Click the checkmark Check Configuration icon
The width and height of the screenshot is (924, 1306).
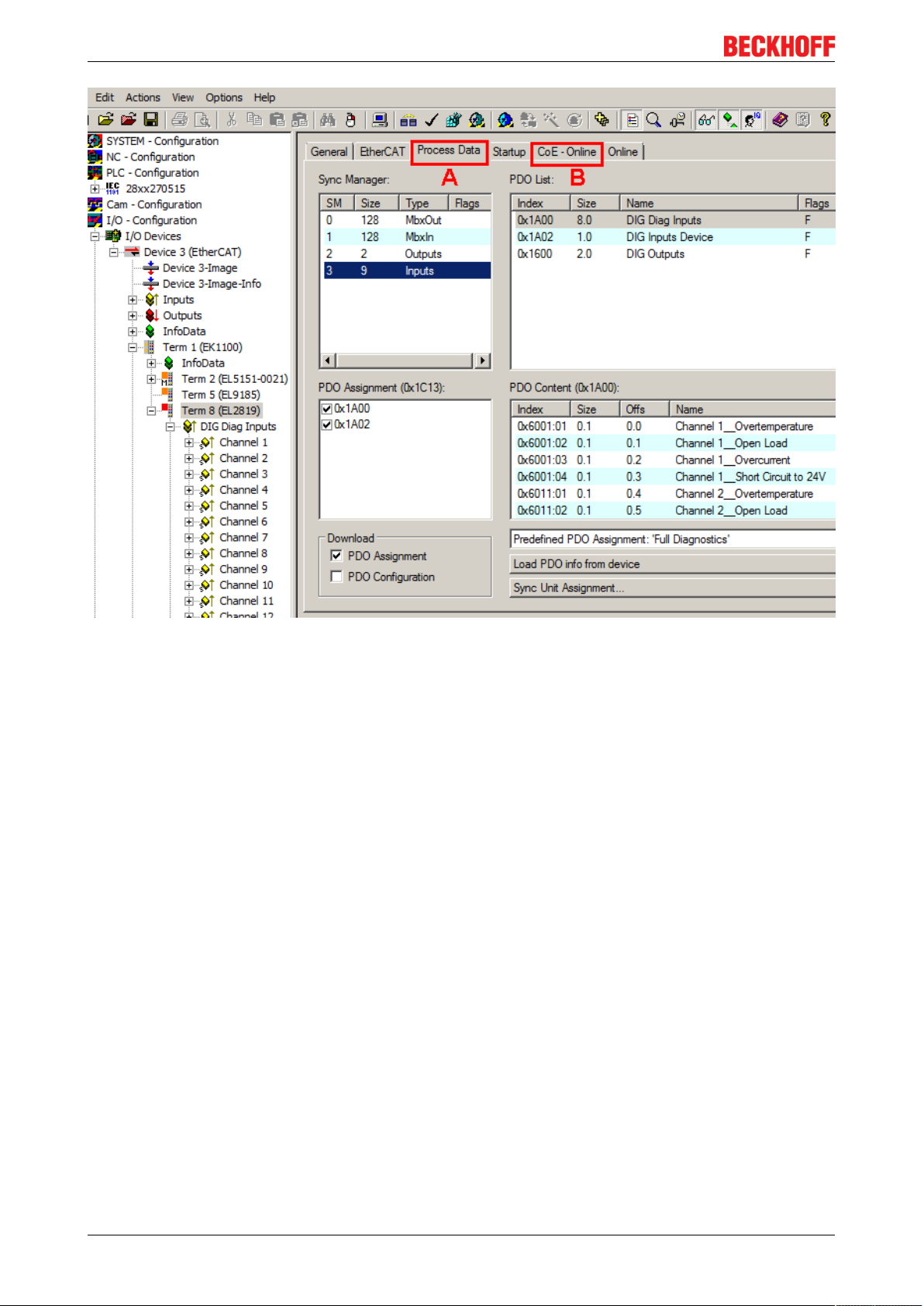(x=431, y=119)
